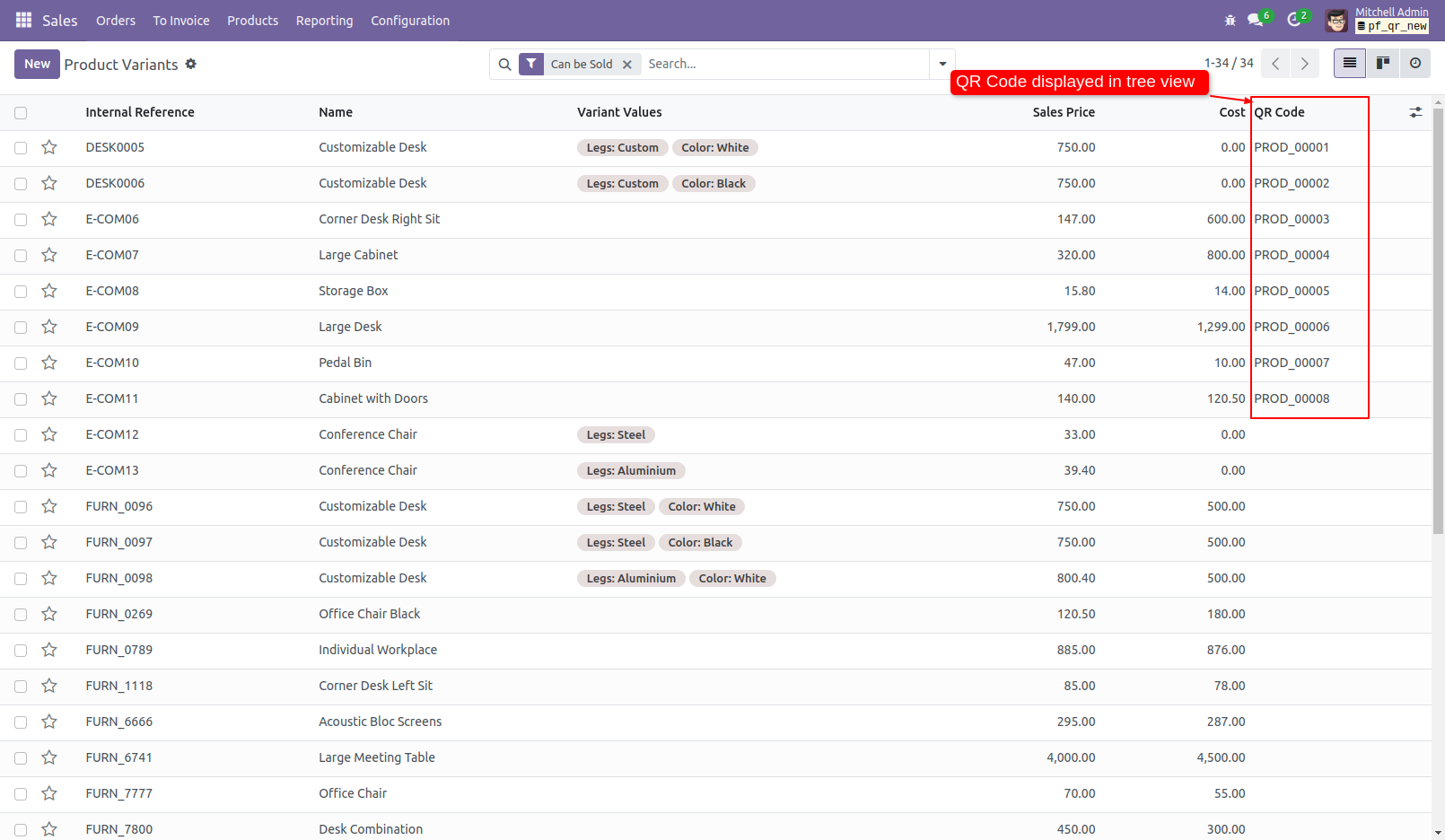The image size is (1445, 840).
Task: Go to previous page of records
Action: (1274, 63)
